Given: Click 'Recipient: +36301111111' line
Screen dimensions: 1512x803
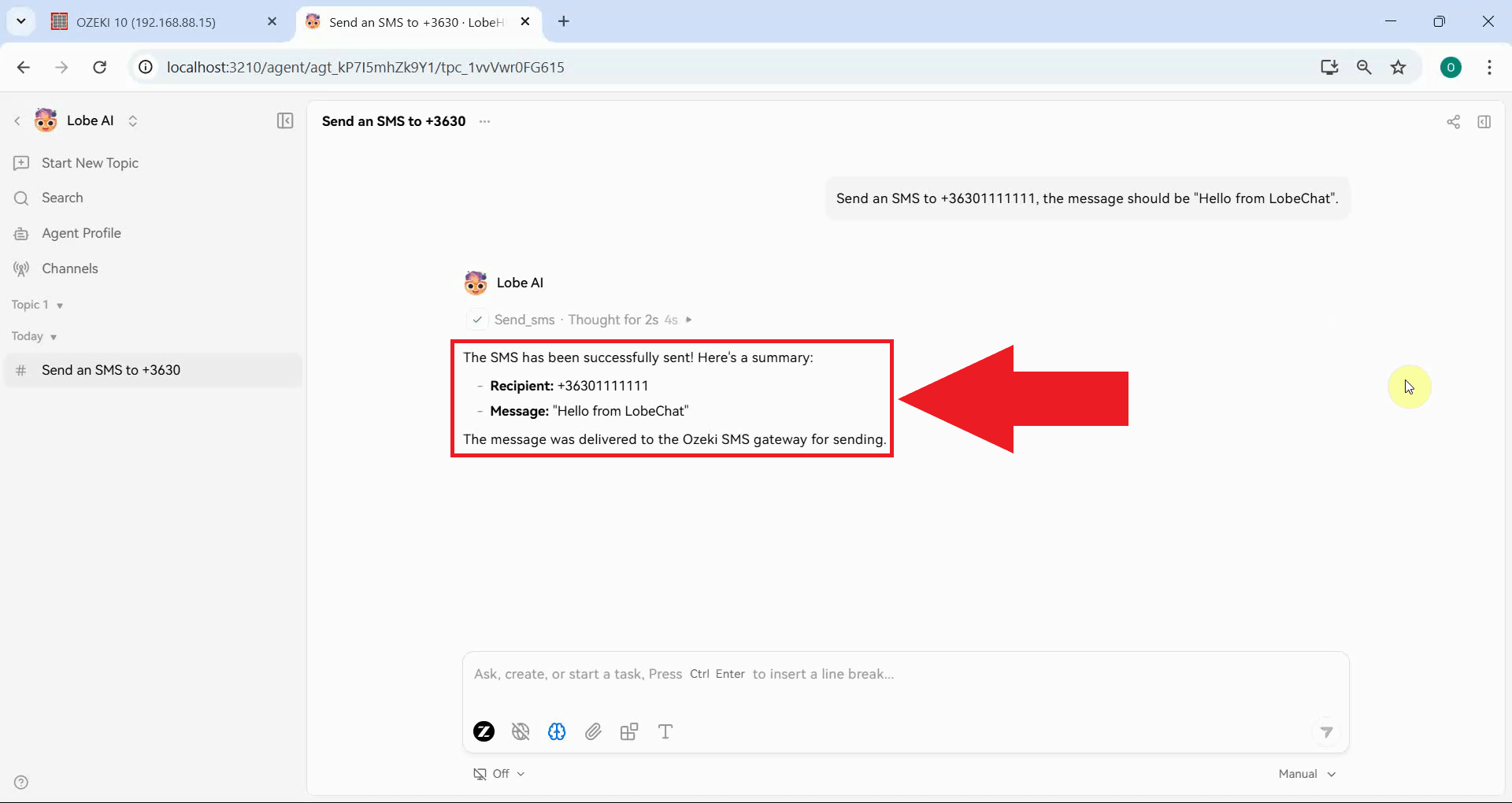Looking at the screenshot, I should tap(569, 386).
